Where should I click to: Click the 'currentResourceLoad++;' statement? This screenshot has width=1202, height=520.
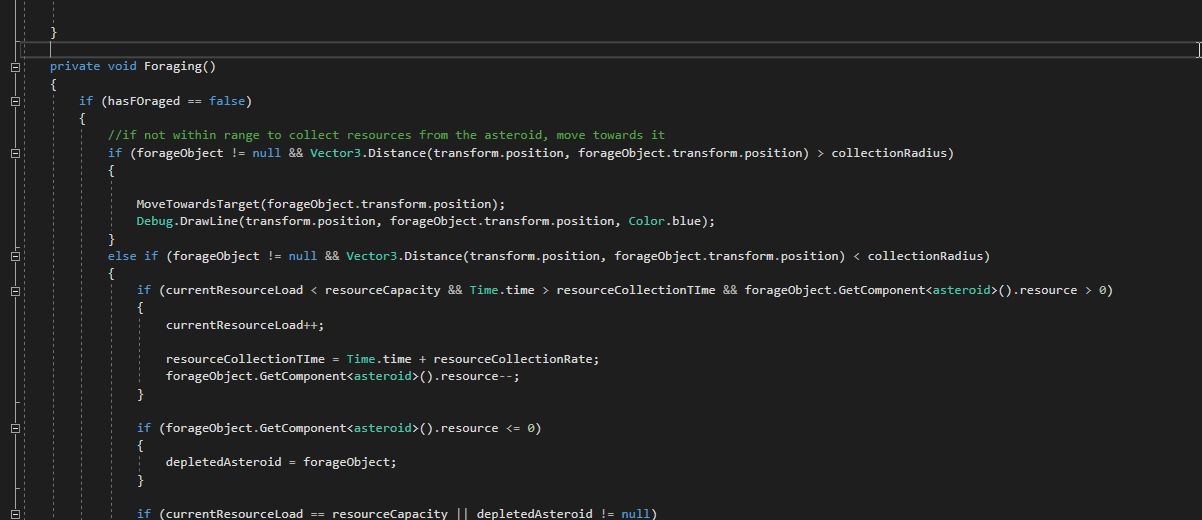point(245,325)
